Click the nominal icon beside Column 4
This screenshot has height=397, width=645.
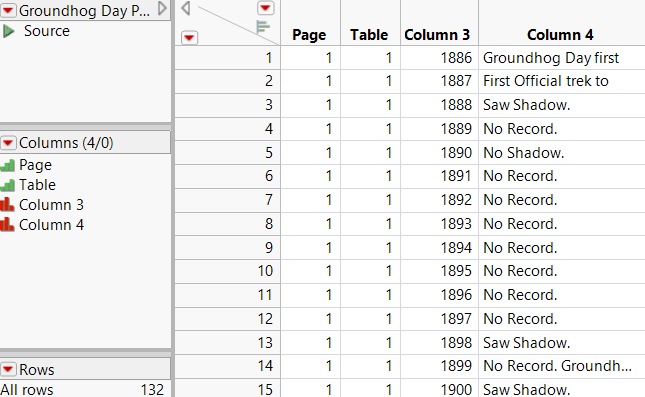(x=7, y=225)
